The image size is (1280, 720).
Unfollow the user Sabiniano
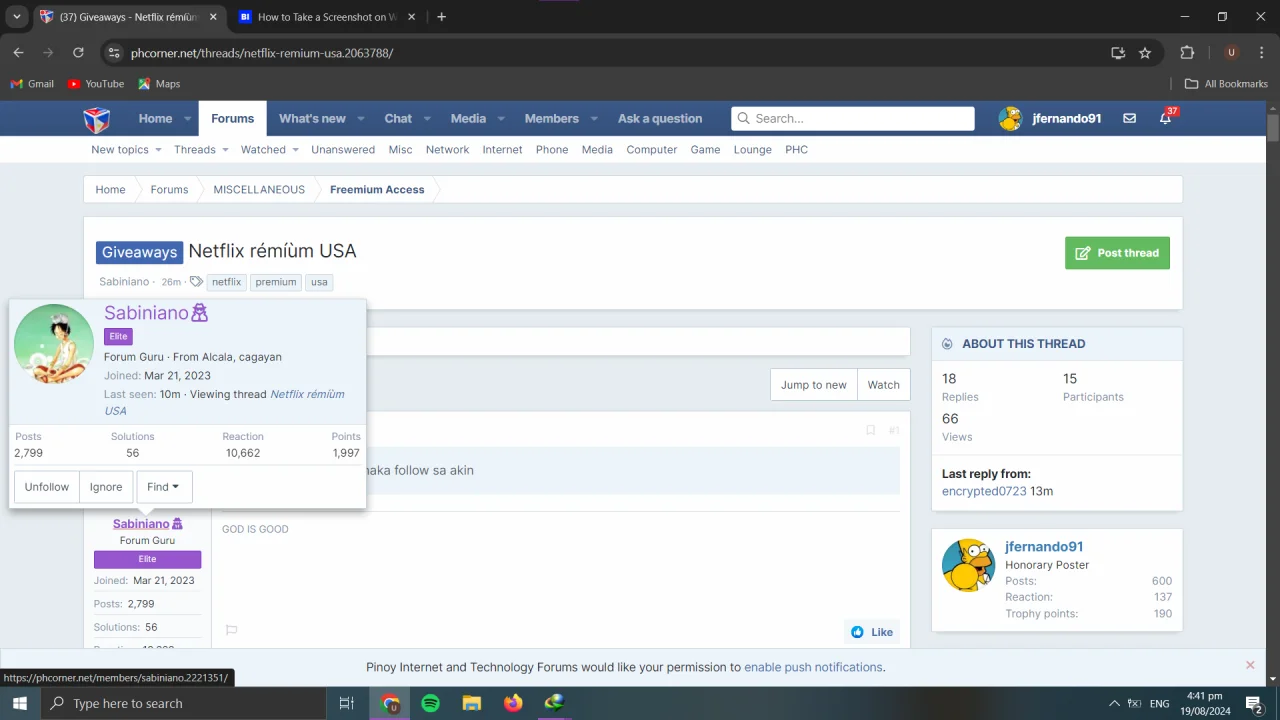[x=47, y=487]
